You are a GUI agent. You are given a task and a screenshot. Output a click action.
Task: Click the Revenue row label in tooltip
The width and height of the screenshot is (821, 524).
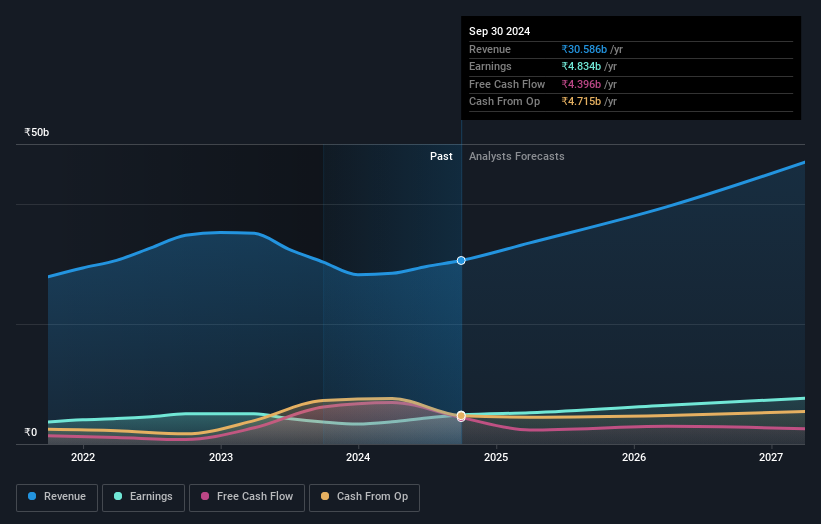click(490, 49)
